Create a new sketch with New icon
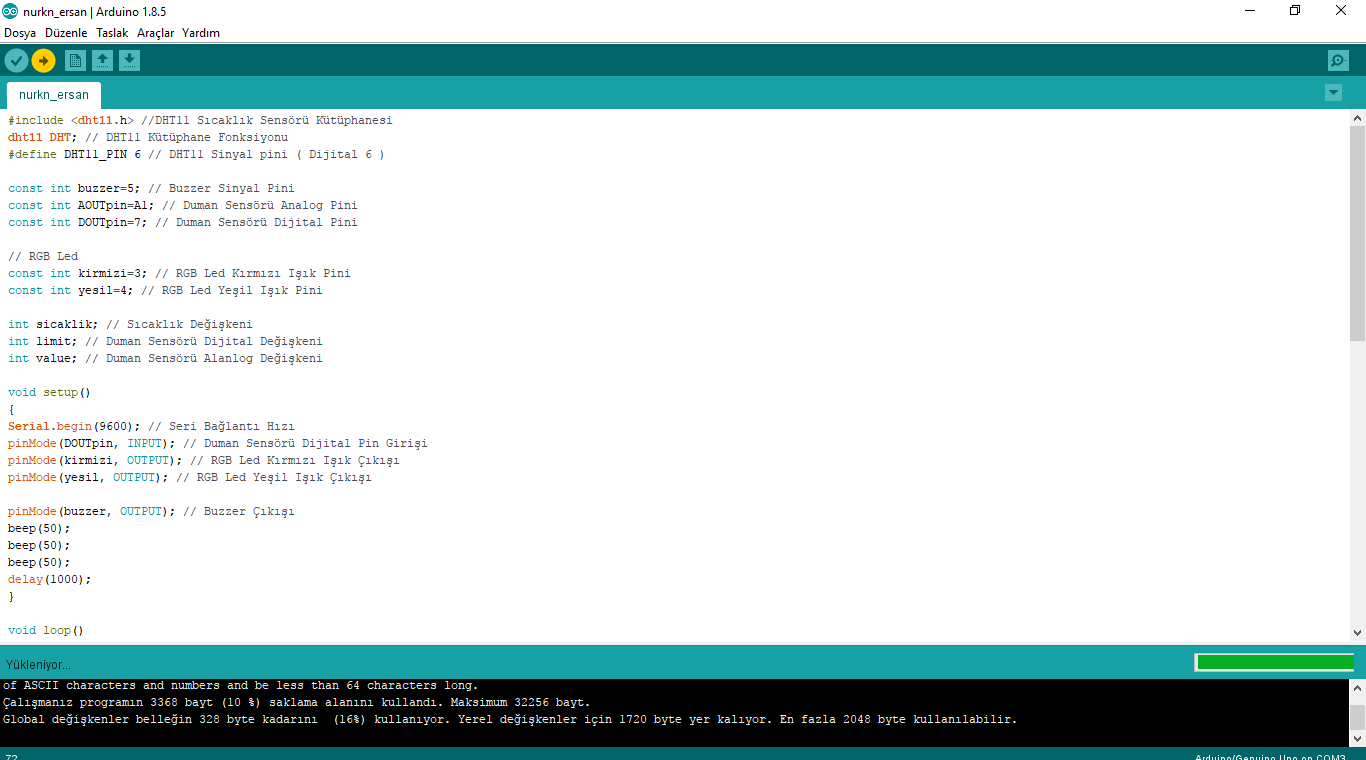 click(x=75, y=61)
